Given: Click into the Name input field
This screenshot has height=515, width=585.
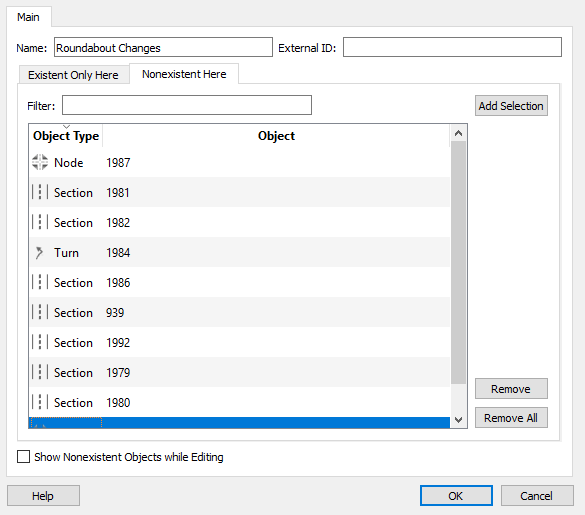Looking at the screenshot, I should coord(163,47).
